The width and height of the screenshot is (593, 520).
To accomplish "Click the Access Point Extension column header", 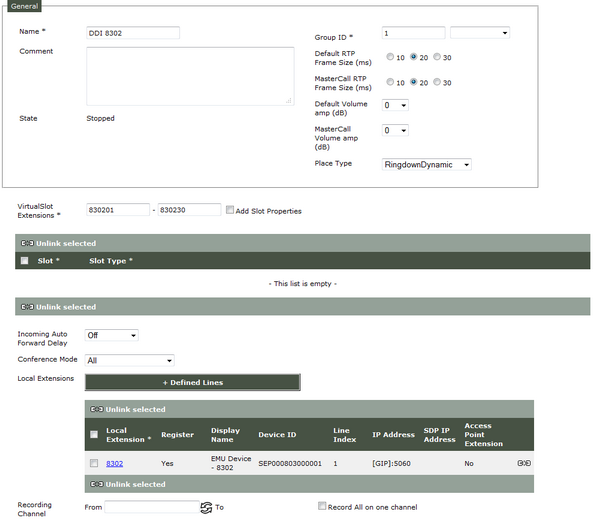I will click(484, 435).
